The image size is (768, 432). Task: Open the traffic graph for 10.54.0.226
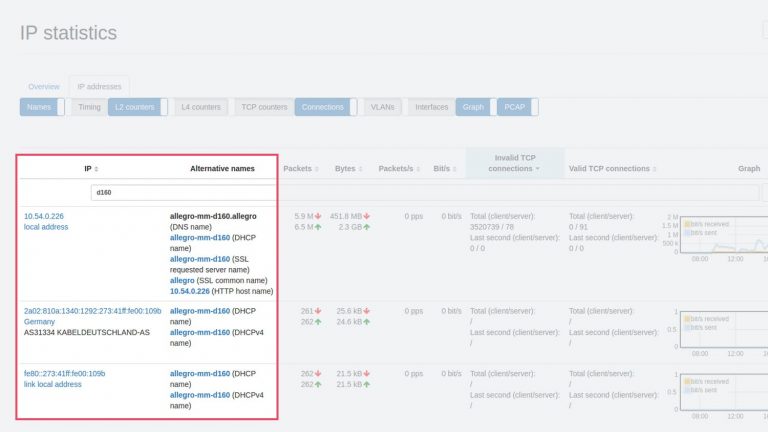724,235
